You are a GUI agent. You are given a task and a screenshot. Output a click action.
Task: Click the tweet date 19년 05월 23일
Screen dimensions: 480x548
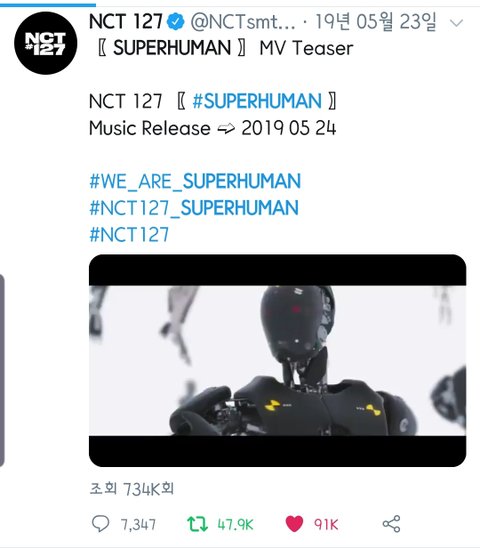click(x=376, y=21)
